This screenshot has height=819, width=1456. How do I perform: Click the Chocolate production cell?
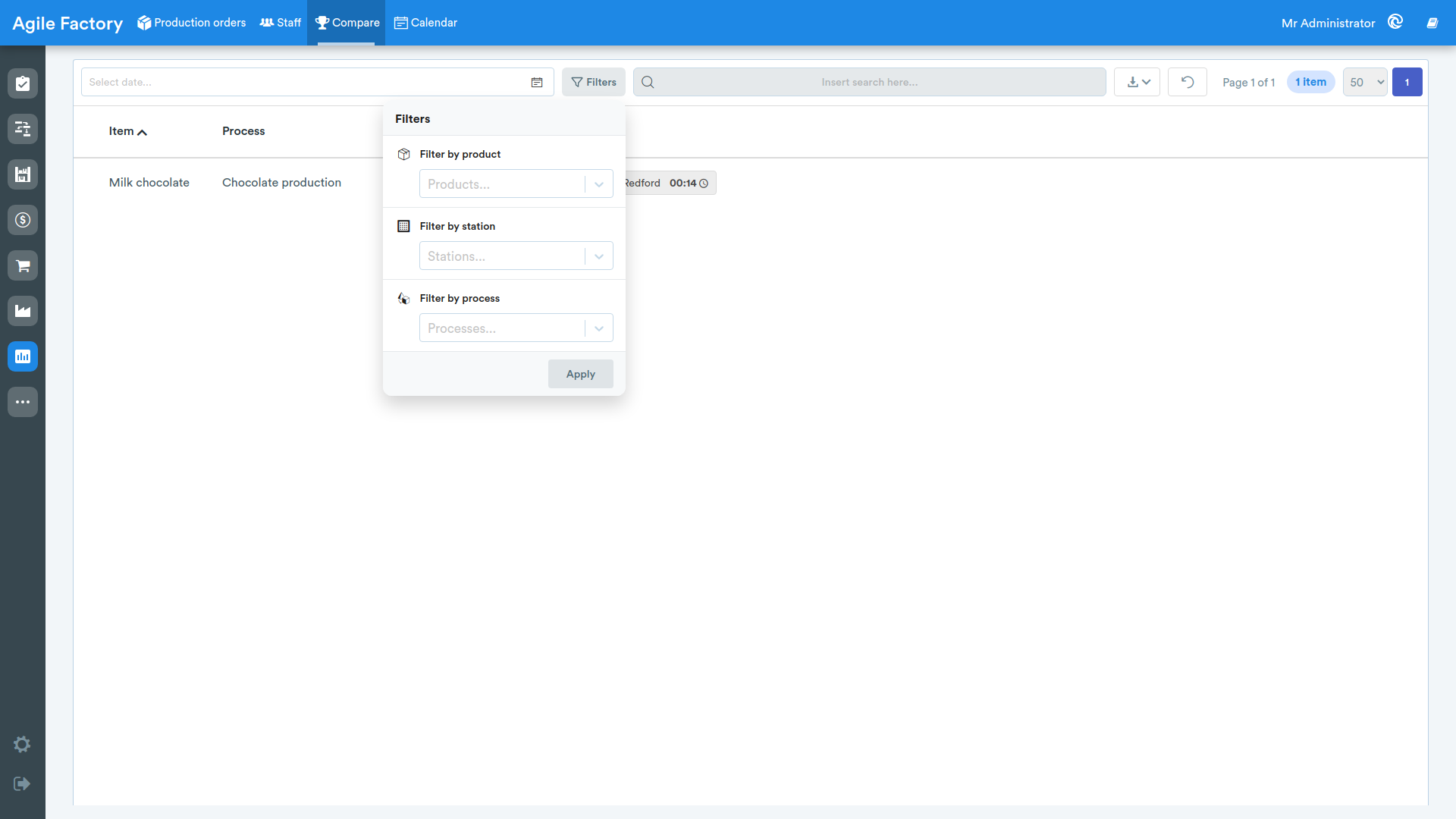(282, 183)
